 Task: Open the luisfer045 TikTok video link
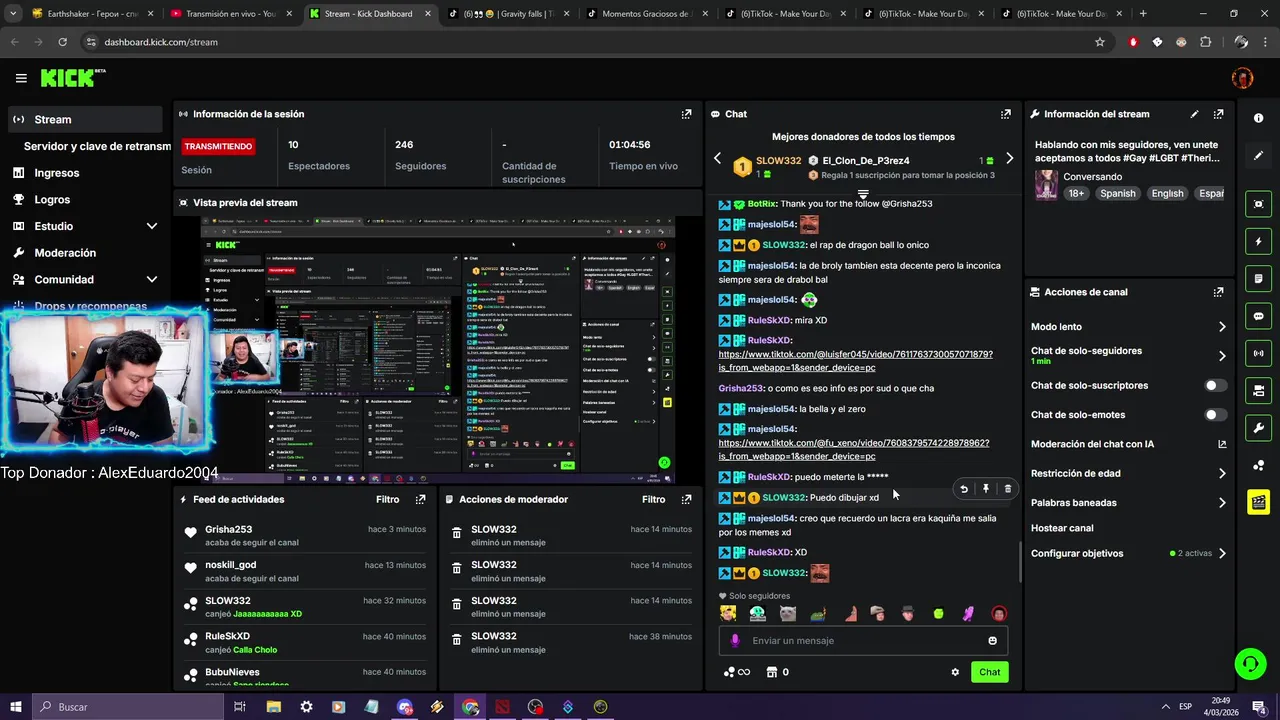[855, 361]
